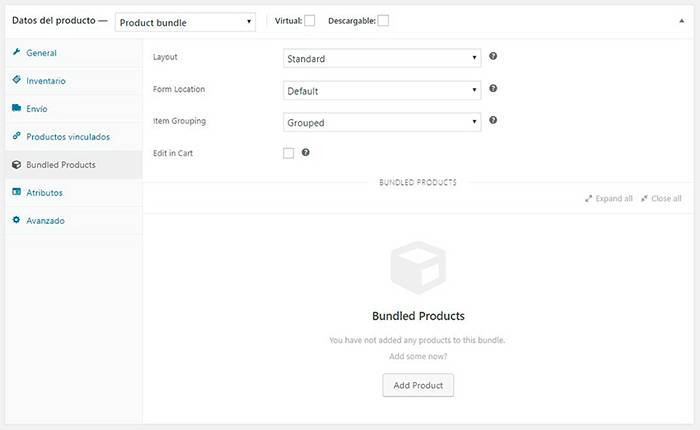The height and width of the screenshot is (430, 700).
Task: Tick the Edit in Cart checkbox
Action: point(288,153)
